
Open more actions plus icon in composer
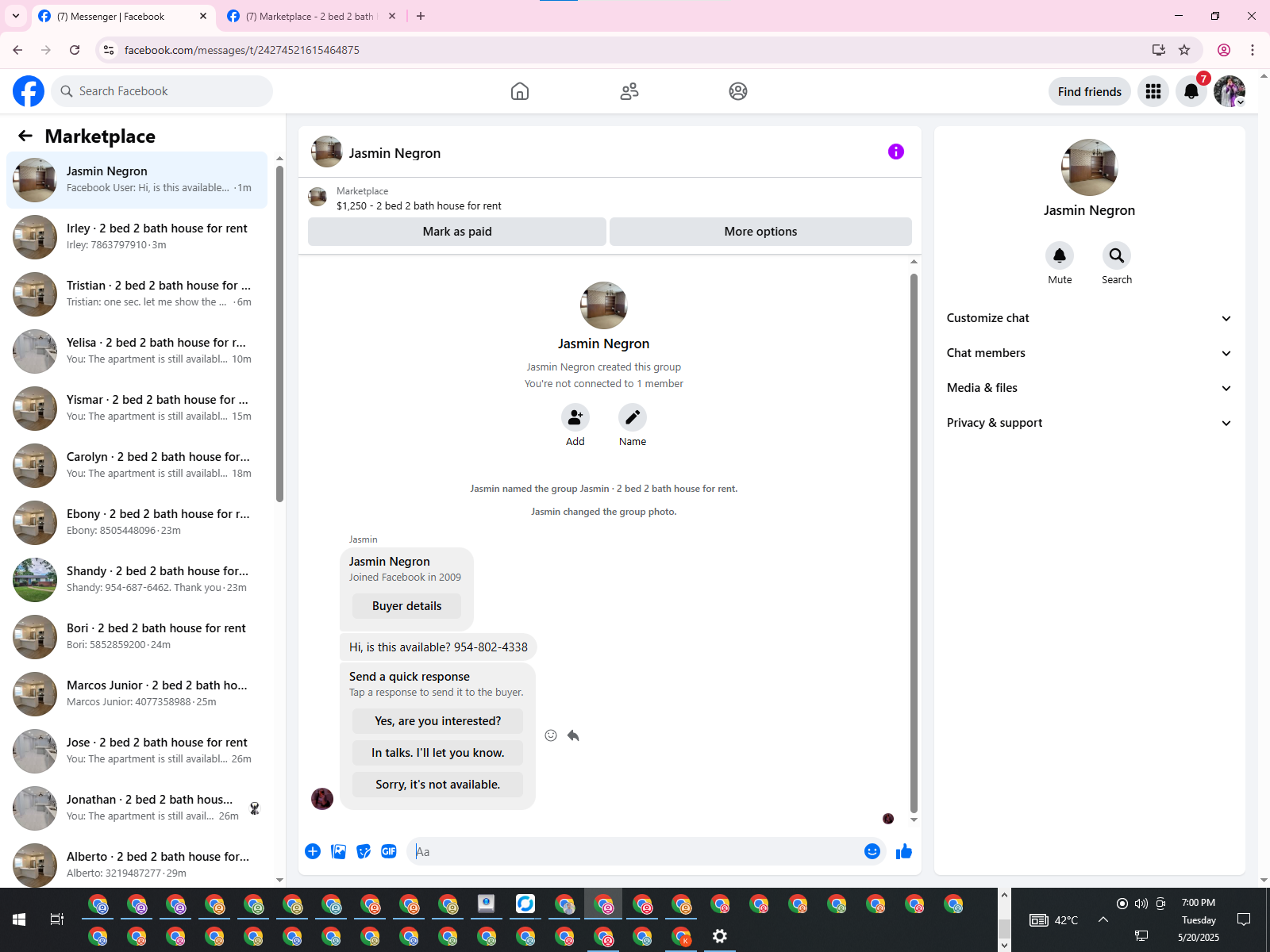[313, 851]
